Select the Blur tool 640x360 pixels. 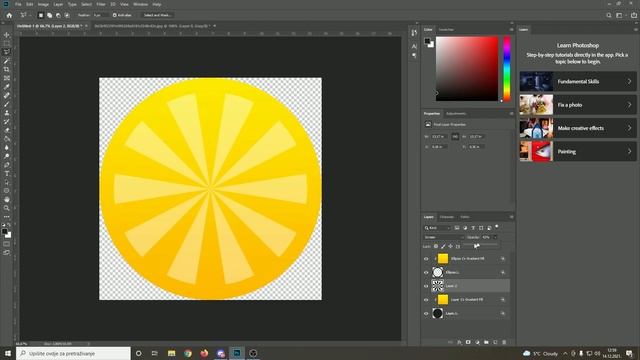click(x=7, y=148)
